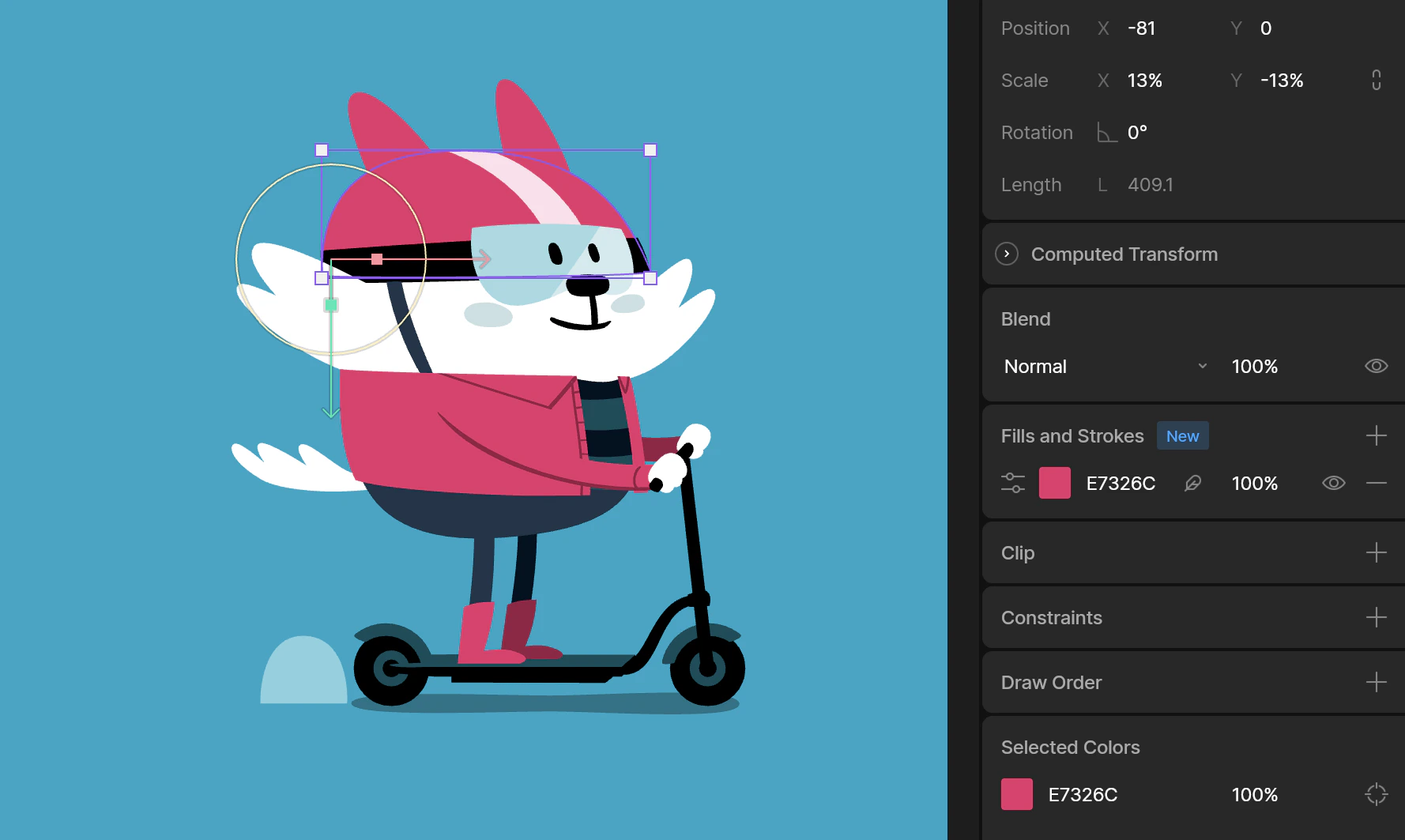Edit the Position X value -81
This screenshot has height=840, width=1405.
click(1141, 28)
